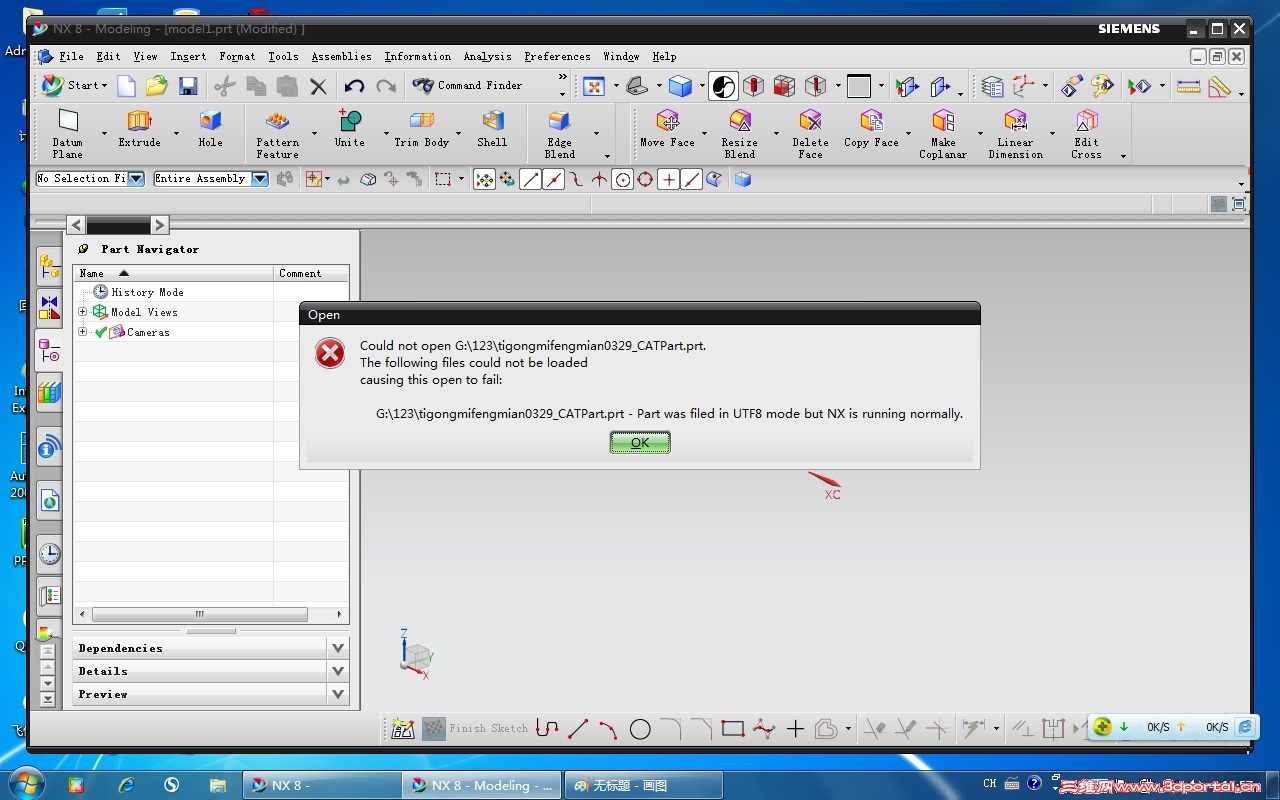Screen dimensions: 1280x800
Task: Open the Constraint Navigator sidebar tab
Action: [49, 307]
